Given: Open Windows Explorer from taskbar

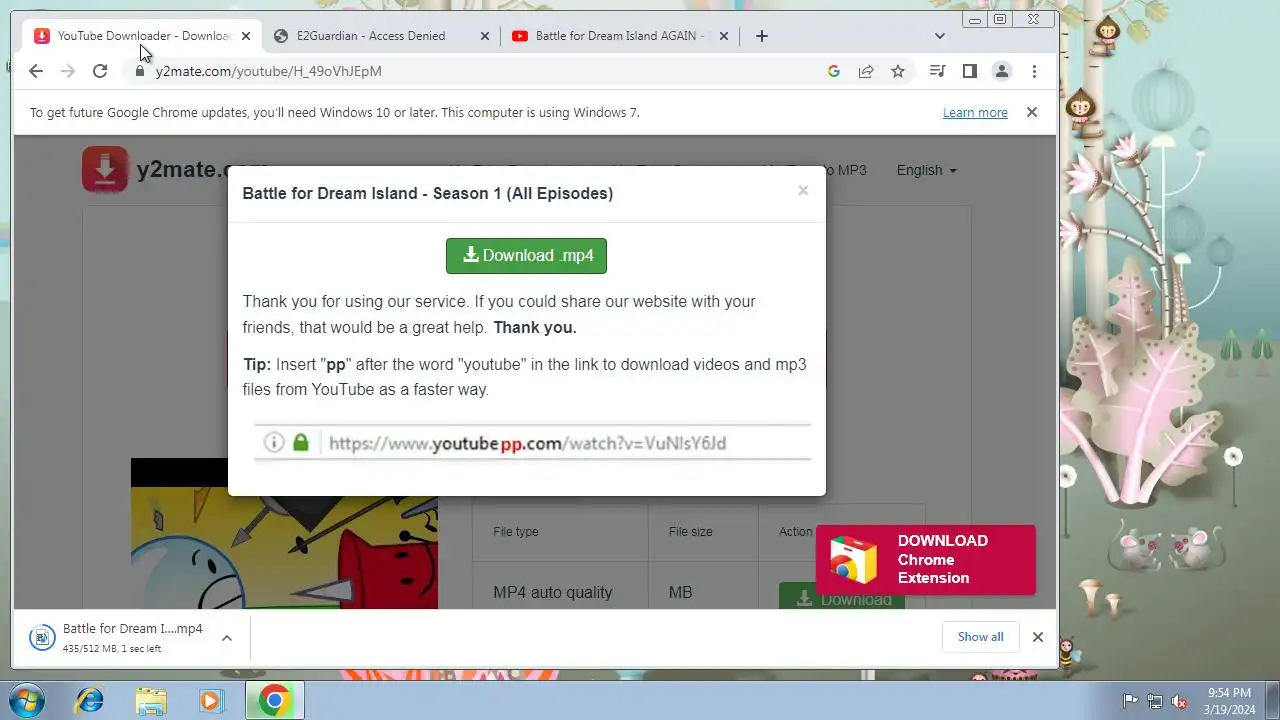Looking at the screenshot, I should (151, 700).
